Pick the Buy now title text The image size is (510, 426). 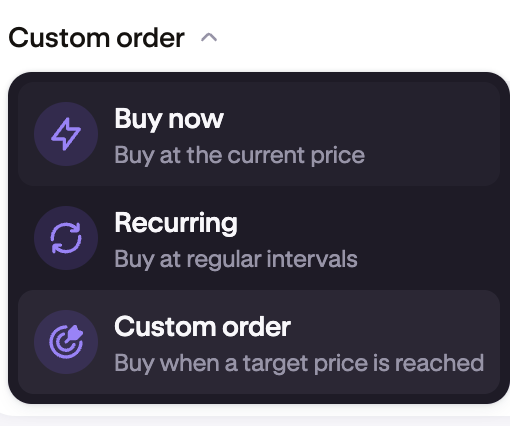tap(169, 119)
